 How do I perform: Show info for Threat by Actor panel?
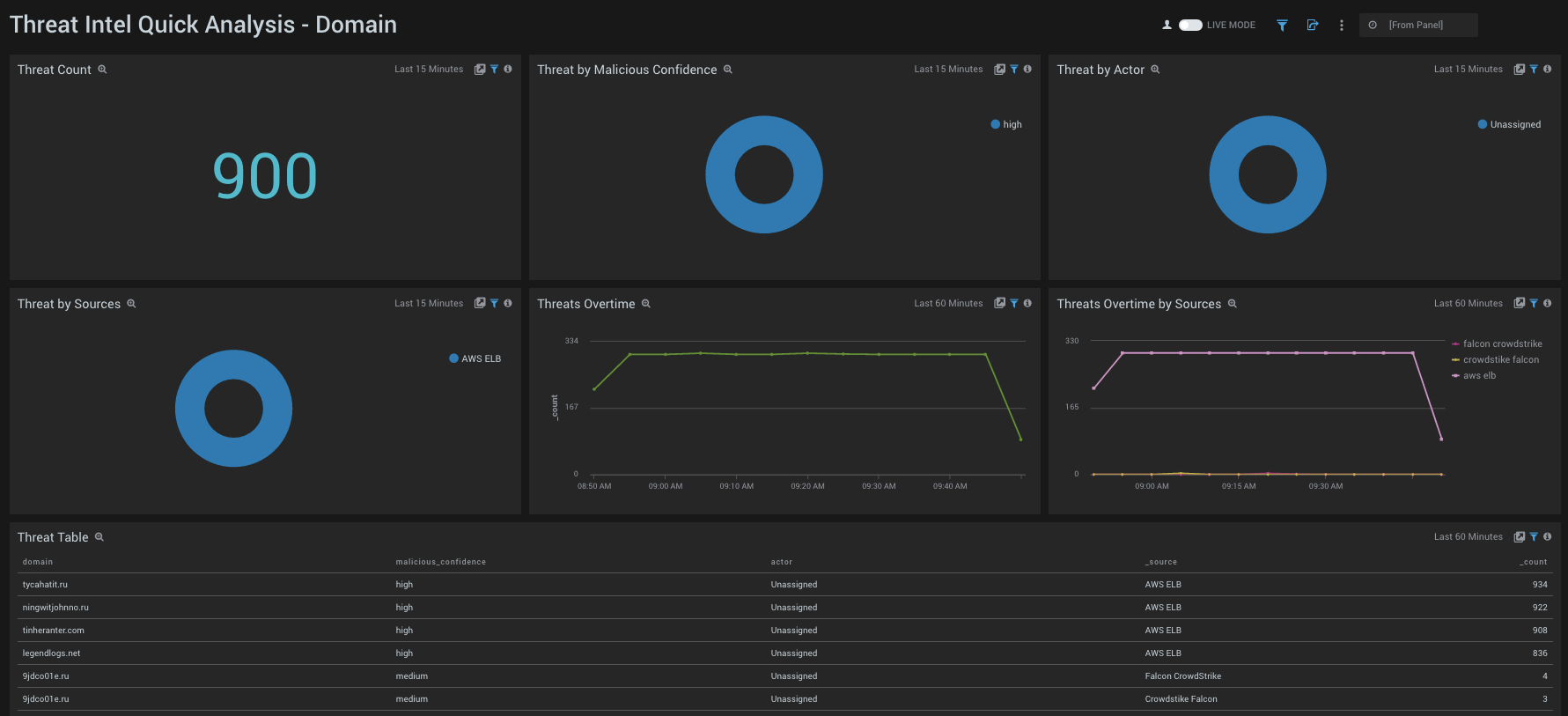1547,69
